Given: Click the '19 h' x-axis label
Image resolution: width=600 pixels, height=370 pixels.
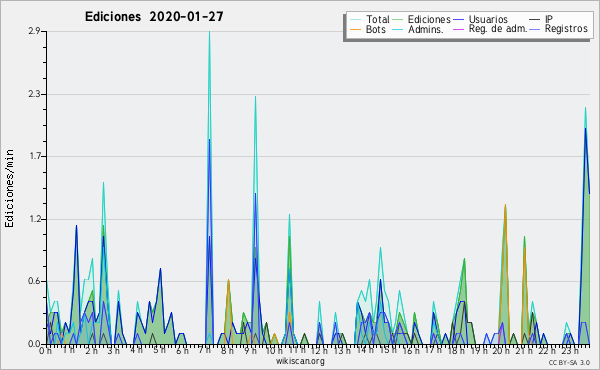Looking at the screenshot, I should 479,351.
